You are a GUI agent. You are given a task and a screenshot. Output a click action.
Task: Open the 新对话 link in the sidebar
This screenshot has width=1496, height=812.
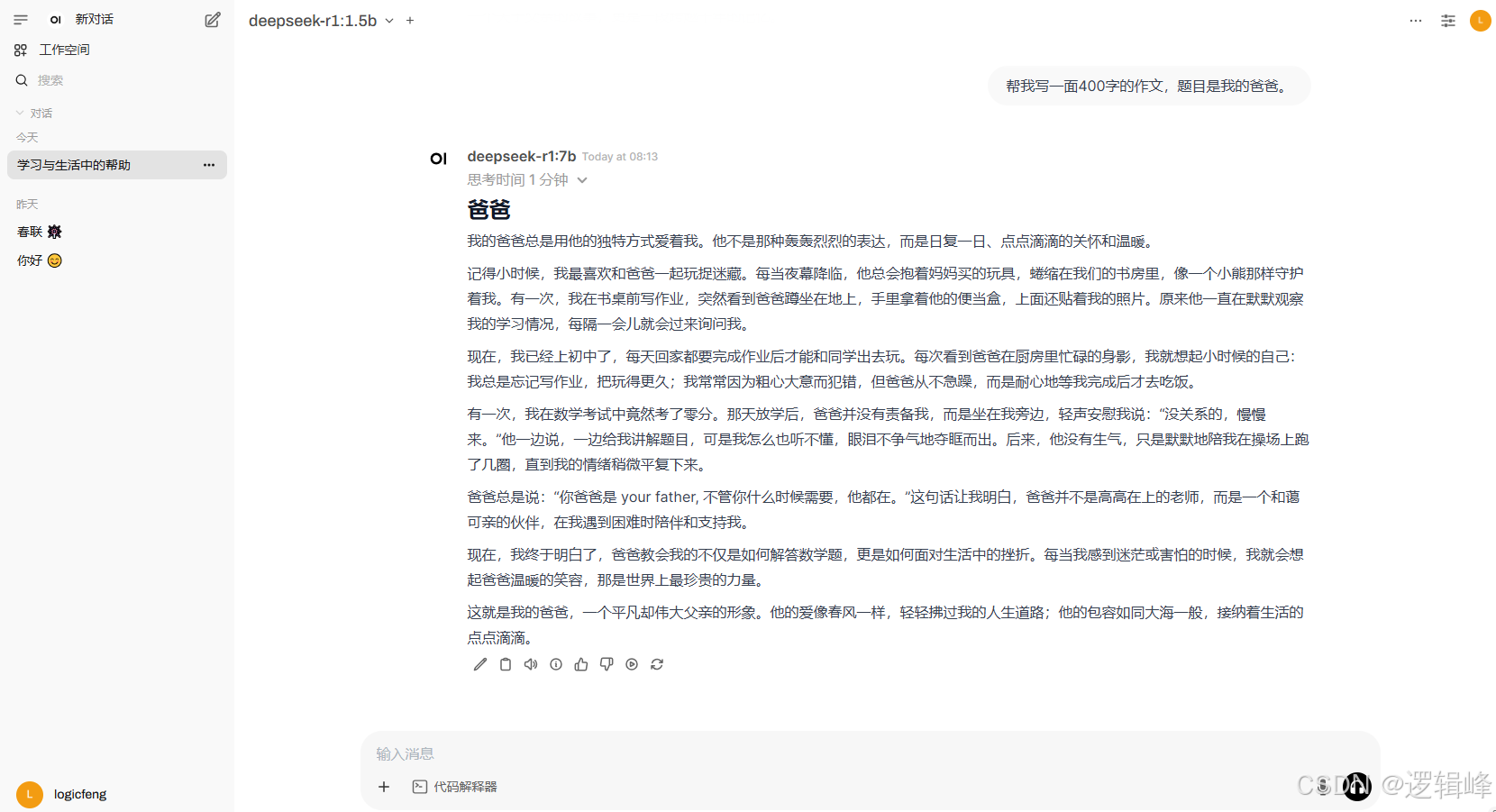[95, 19]
